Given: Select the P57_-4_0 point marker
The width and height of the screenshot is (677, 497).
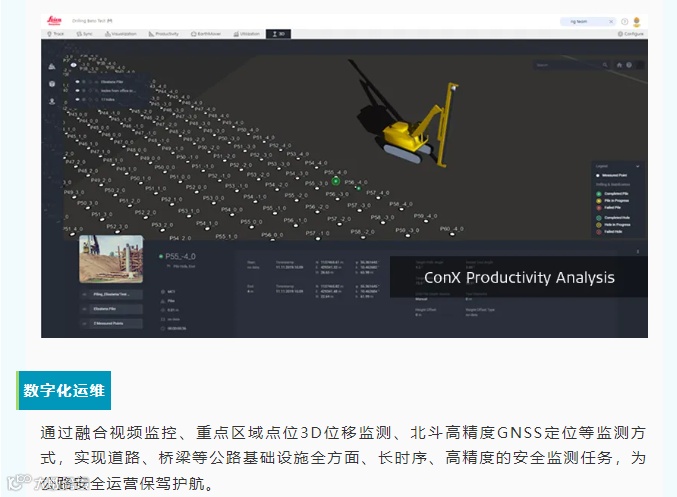Looking at the screenshot, I should coord(378,198).
